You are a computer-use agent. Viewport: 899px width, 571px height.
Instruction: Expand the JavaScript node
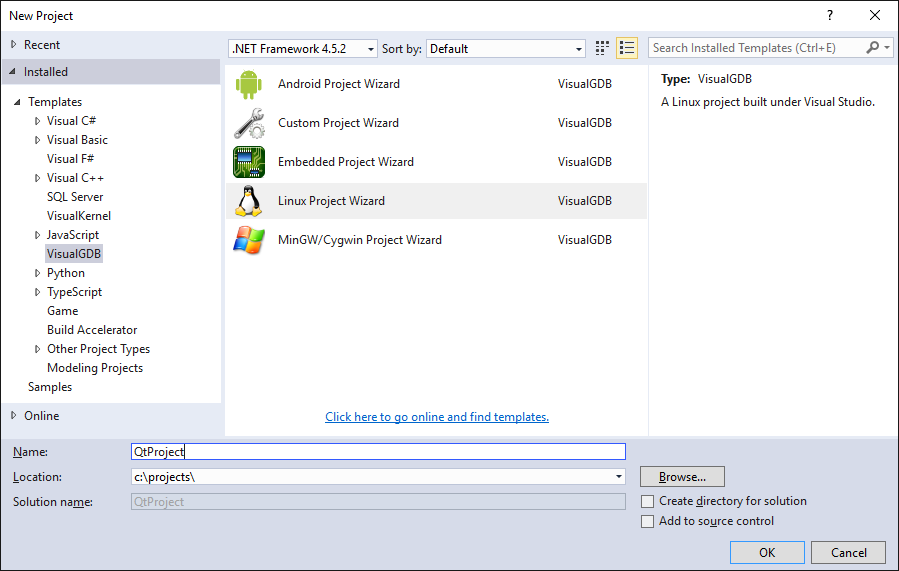[37, 235]
